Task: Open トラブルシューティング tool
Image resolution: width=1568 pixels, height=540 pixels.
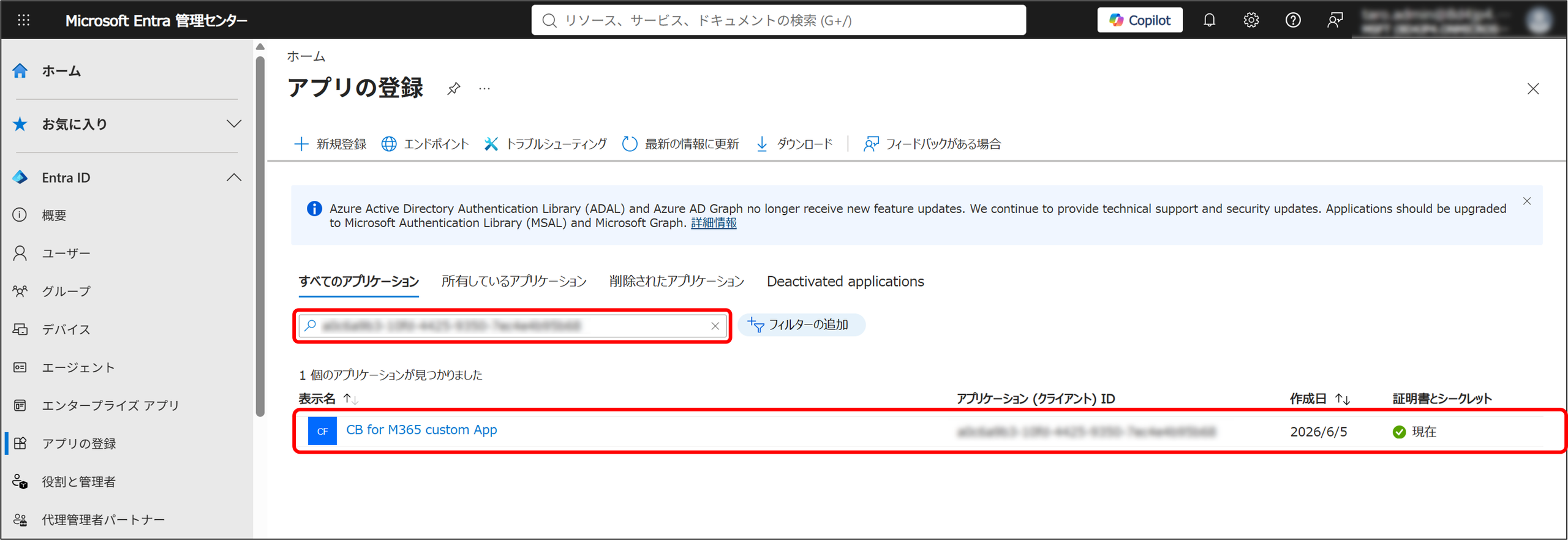Action: tap(545, 144)
